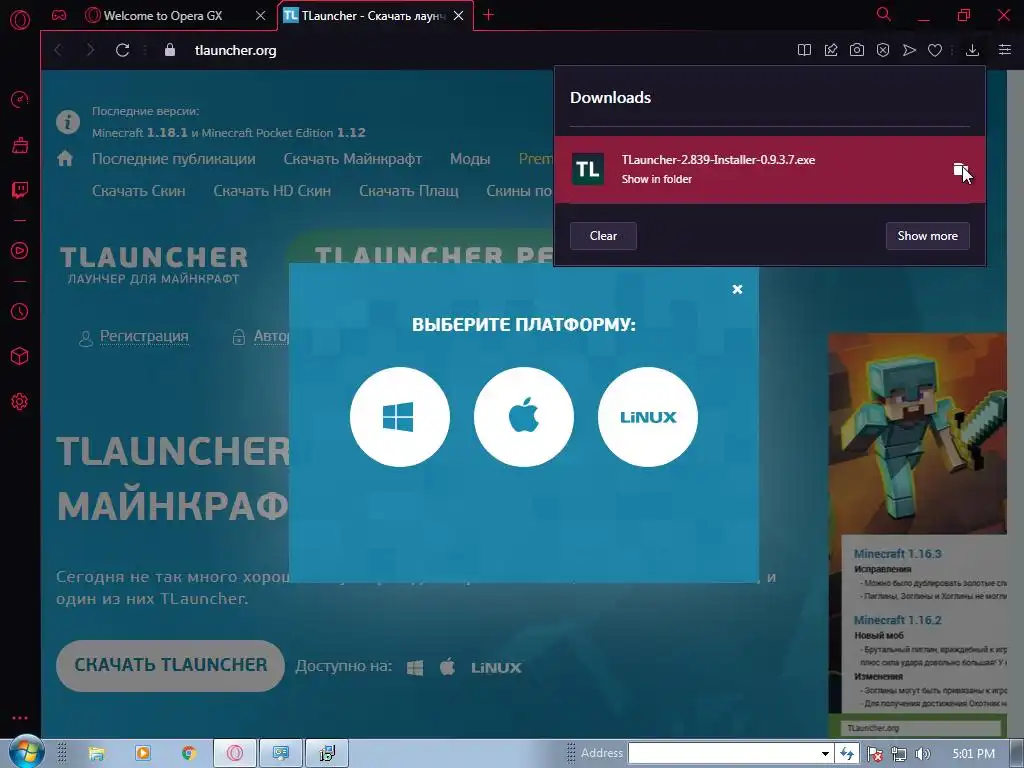Go back to previous page
Viewport: 1024px width, 768px height.
[59, 50]
